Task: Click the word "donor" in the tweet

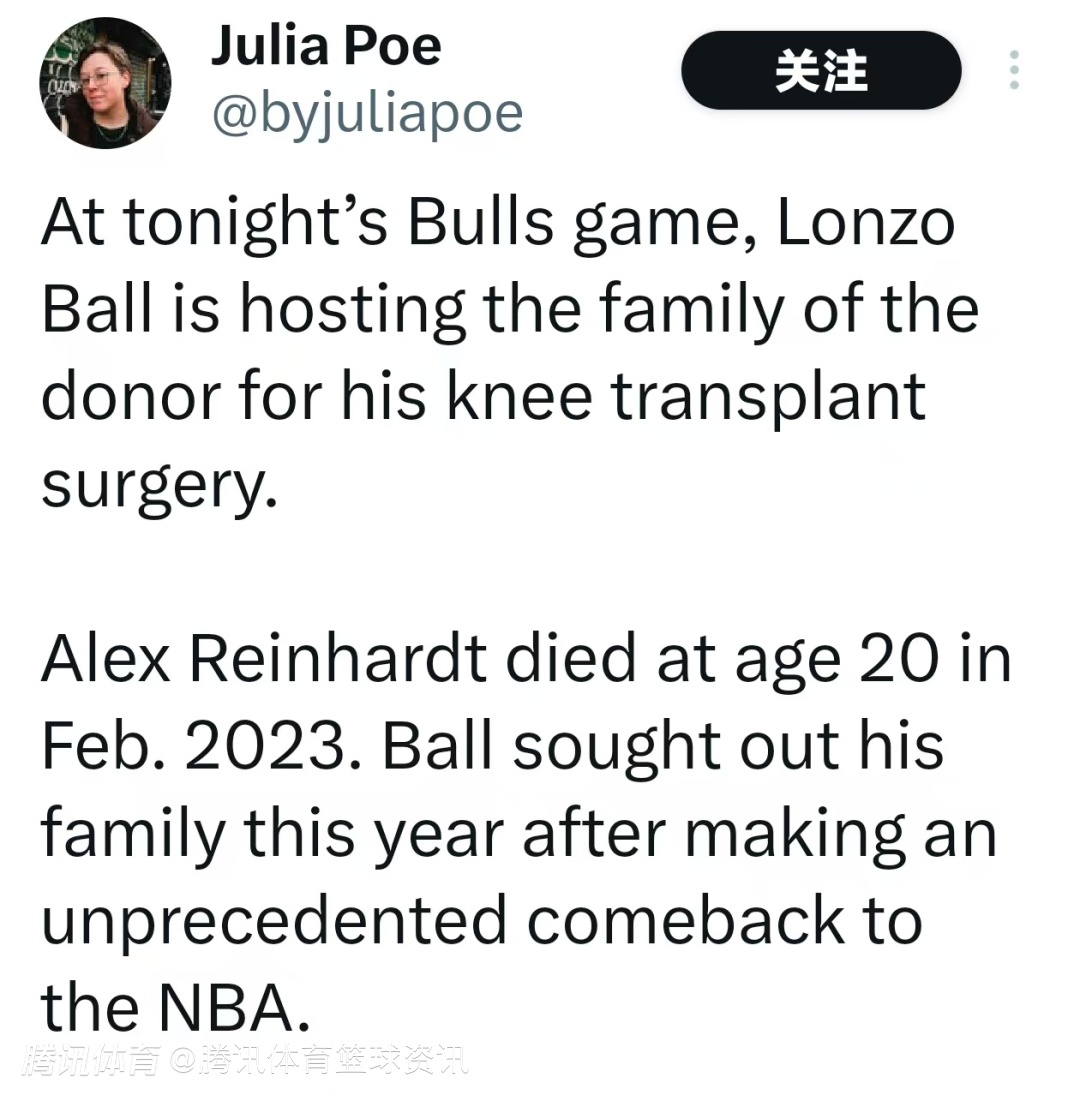Action: (128, 398)
